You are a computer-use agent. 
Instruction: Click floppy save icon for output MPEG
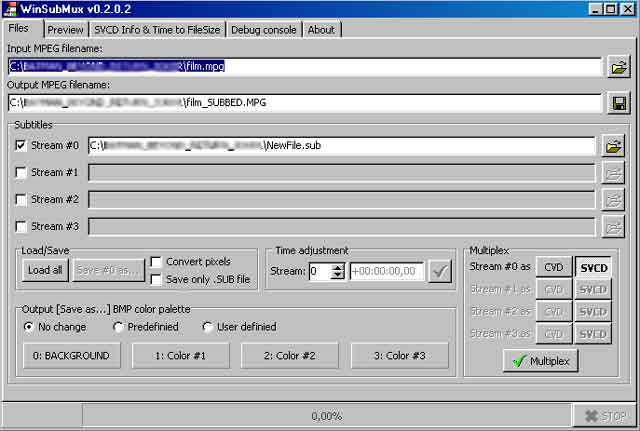tap(619, 103)
